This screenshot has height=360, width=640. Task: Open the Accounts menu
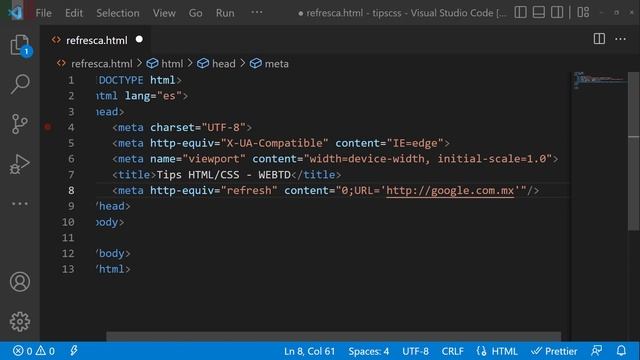(20, 282)
